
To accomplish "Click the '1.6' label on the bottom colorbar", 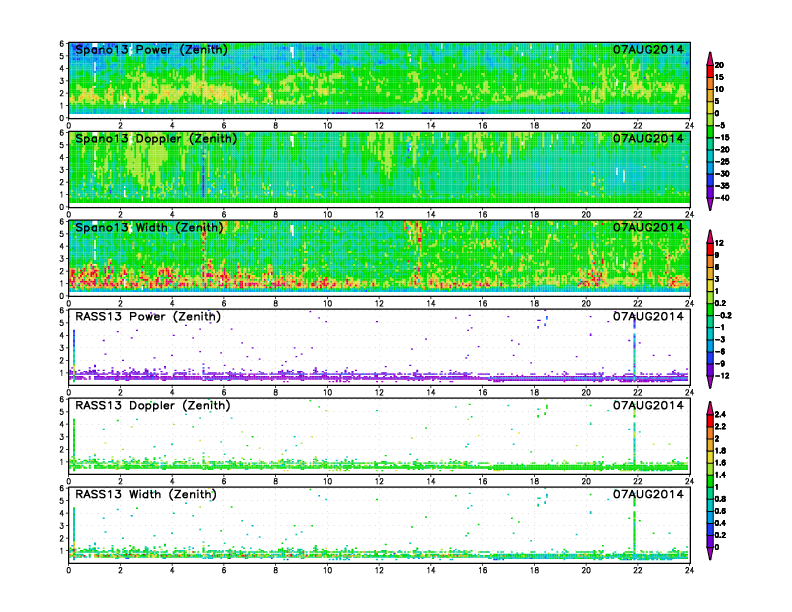I will 720,463.
